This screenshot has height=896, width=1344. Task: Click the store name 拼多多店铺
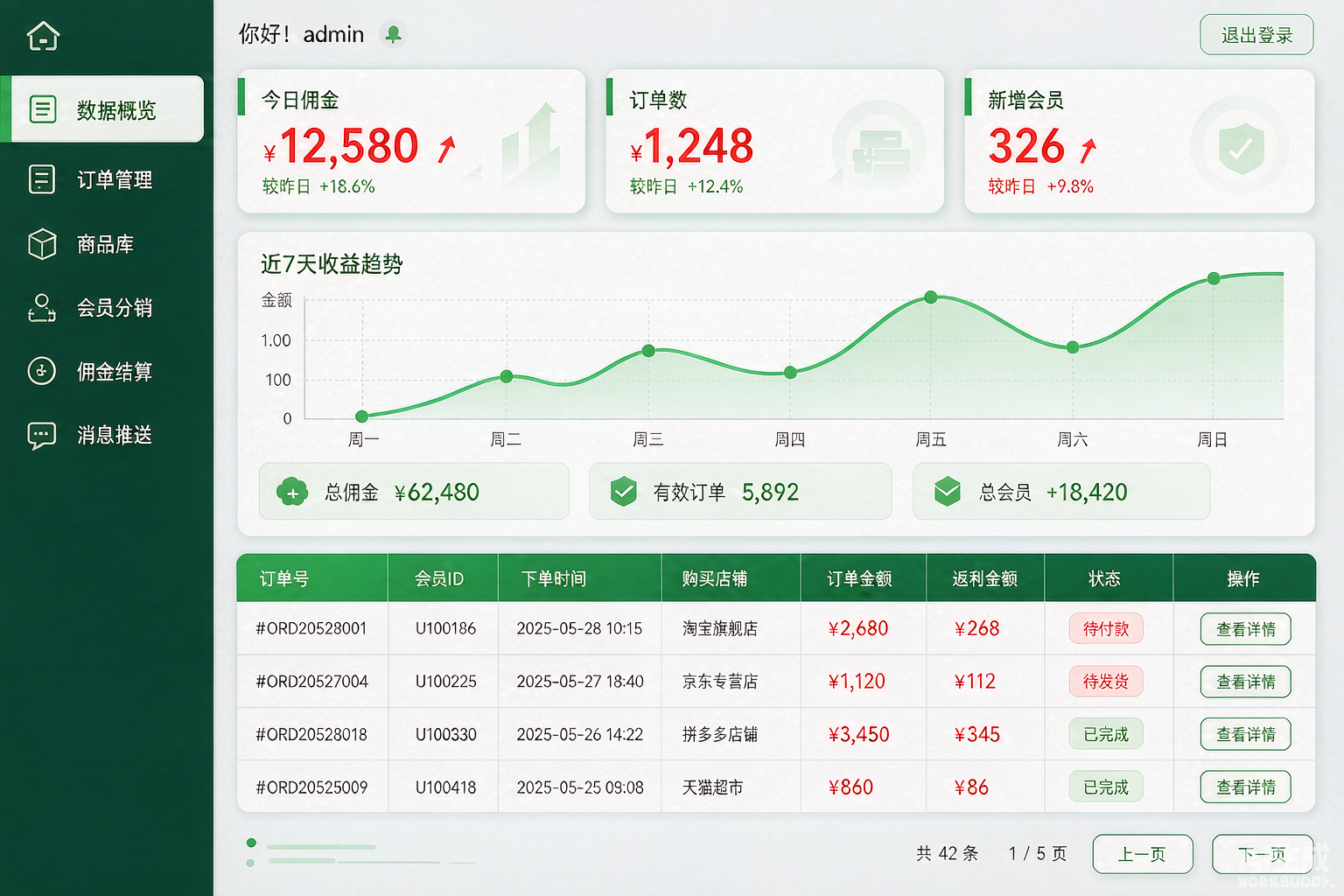720,734
